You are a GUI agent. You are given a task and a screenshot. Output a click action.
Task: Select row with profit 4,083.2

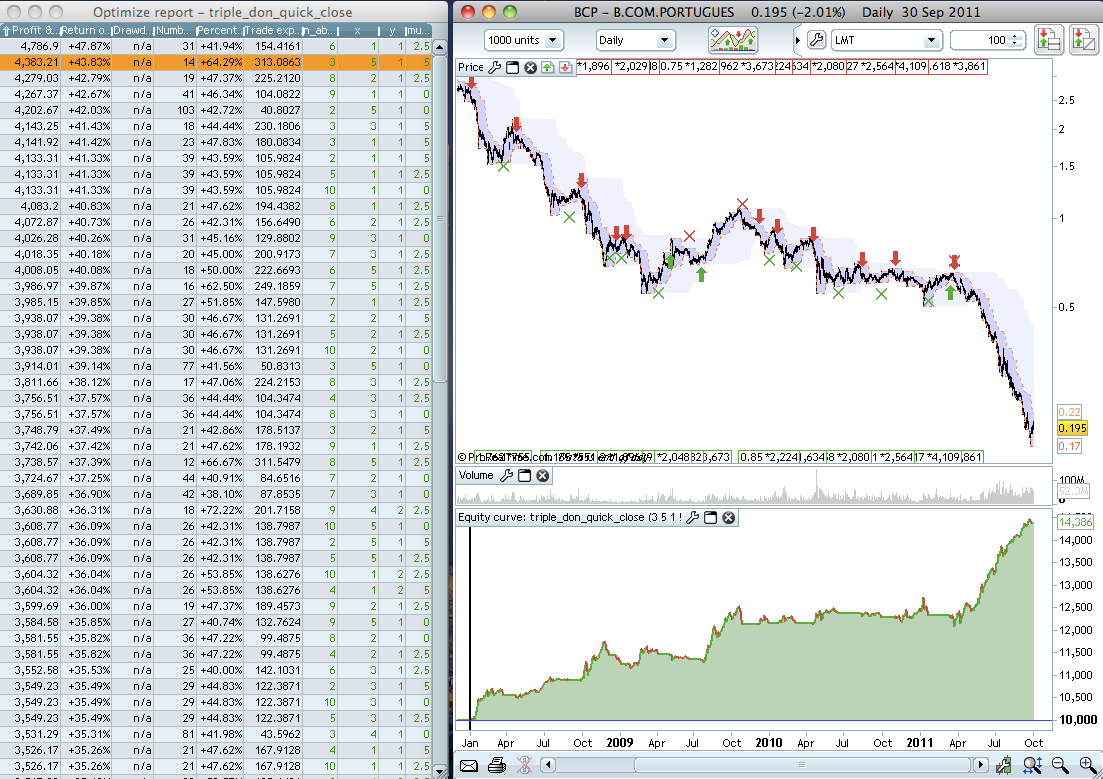(215, 206)
